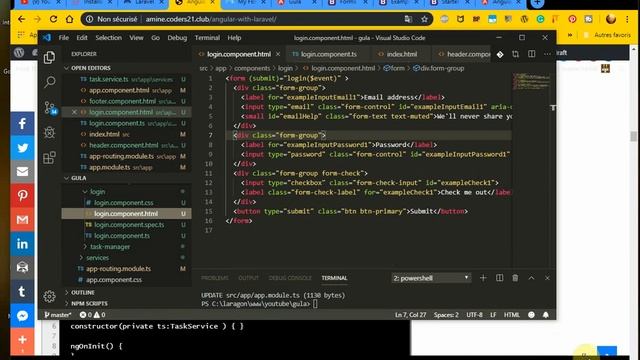Open notifications bell in status bar
This screenshot has width=640, height=360.
tap(546, 315)
